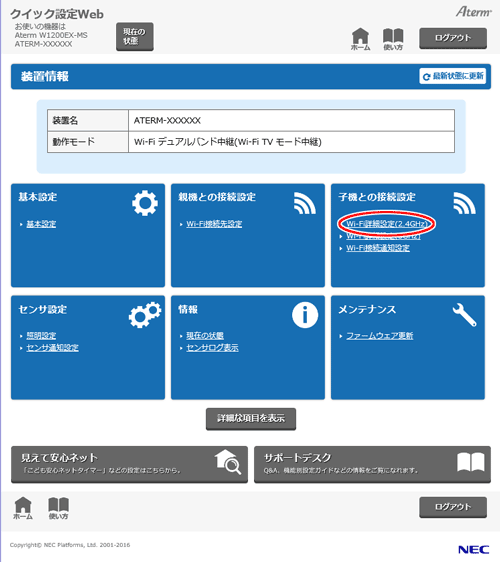Select the Wi-Fi デュアルバンド中継 mode value
The image size is (500, 562).
point(291,142)
